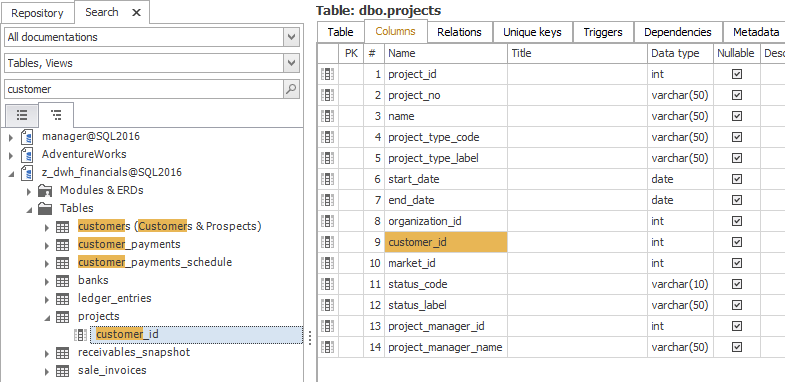The width and height of the screenshot is (785, 382).
Task: Toggle Nullable checkbox for project_no
Action: [x=737, y=95]
